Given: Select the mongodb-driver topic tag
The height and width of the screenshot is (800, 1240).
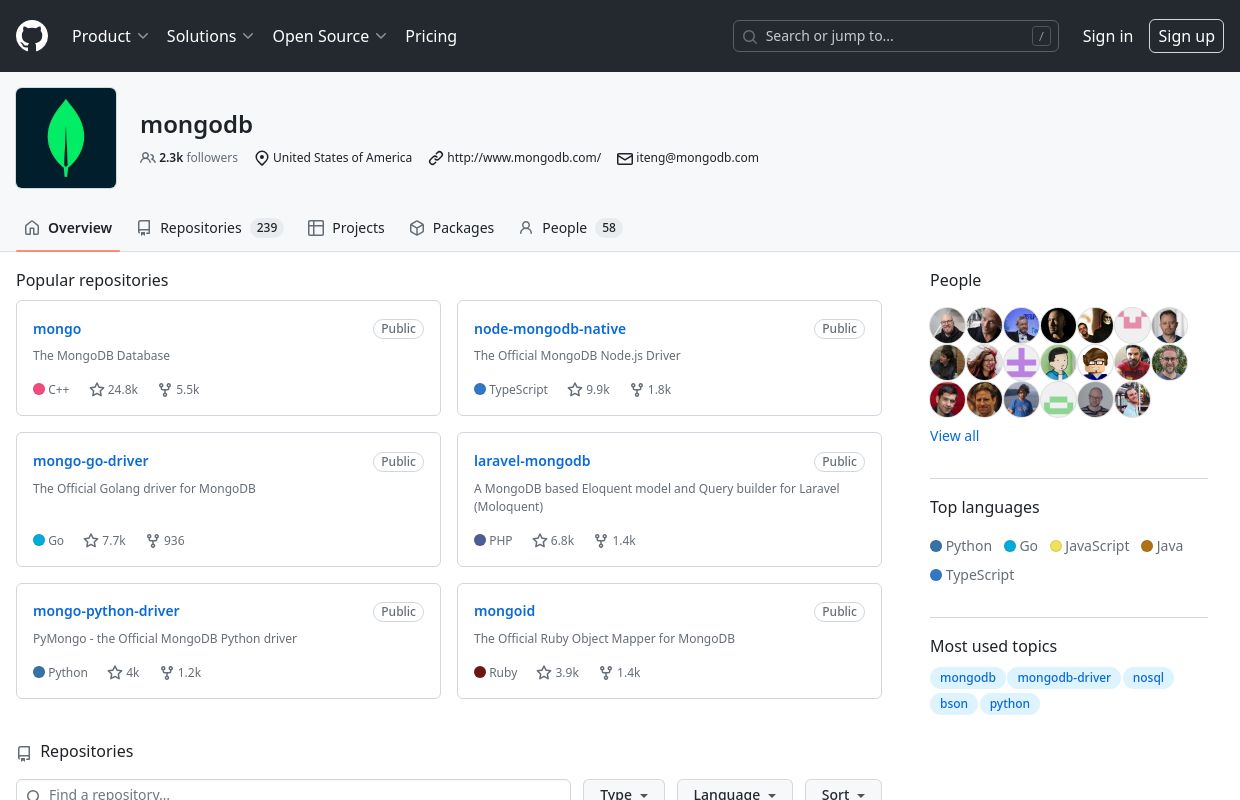Looking at the screenshot, I should [1064, 678].
